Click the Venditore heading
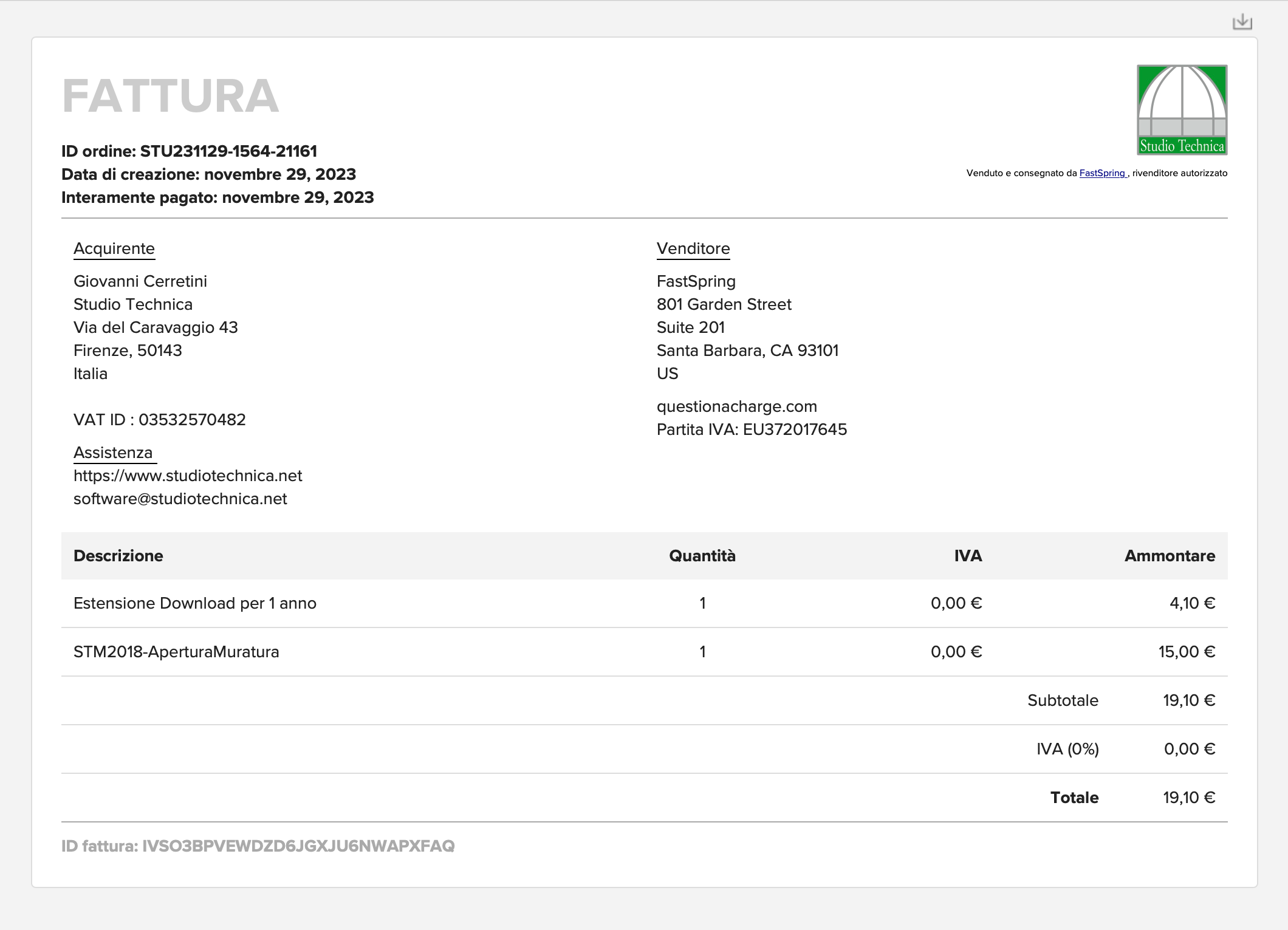Viewport: 1288px width, 930px height. click(x=693, y=248)
